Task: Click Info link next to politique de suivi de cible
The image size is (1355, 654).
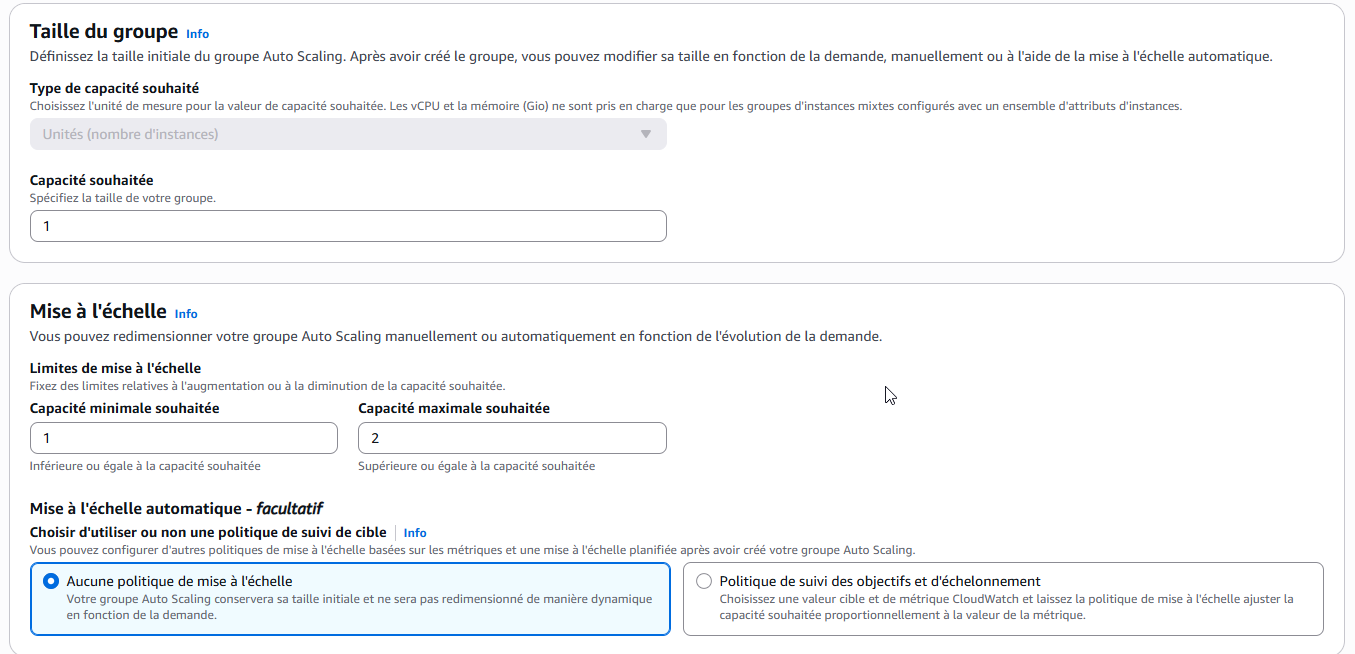Action: [415, 533]
